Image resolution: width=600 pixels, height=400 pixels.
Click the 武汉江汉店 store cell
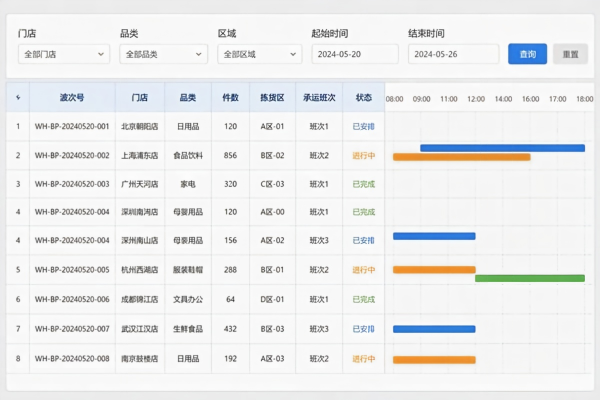click(x=140, y=329)
